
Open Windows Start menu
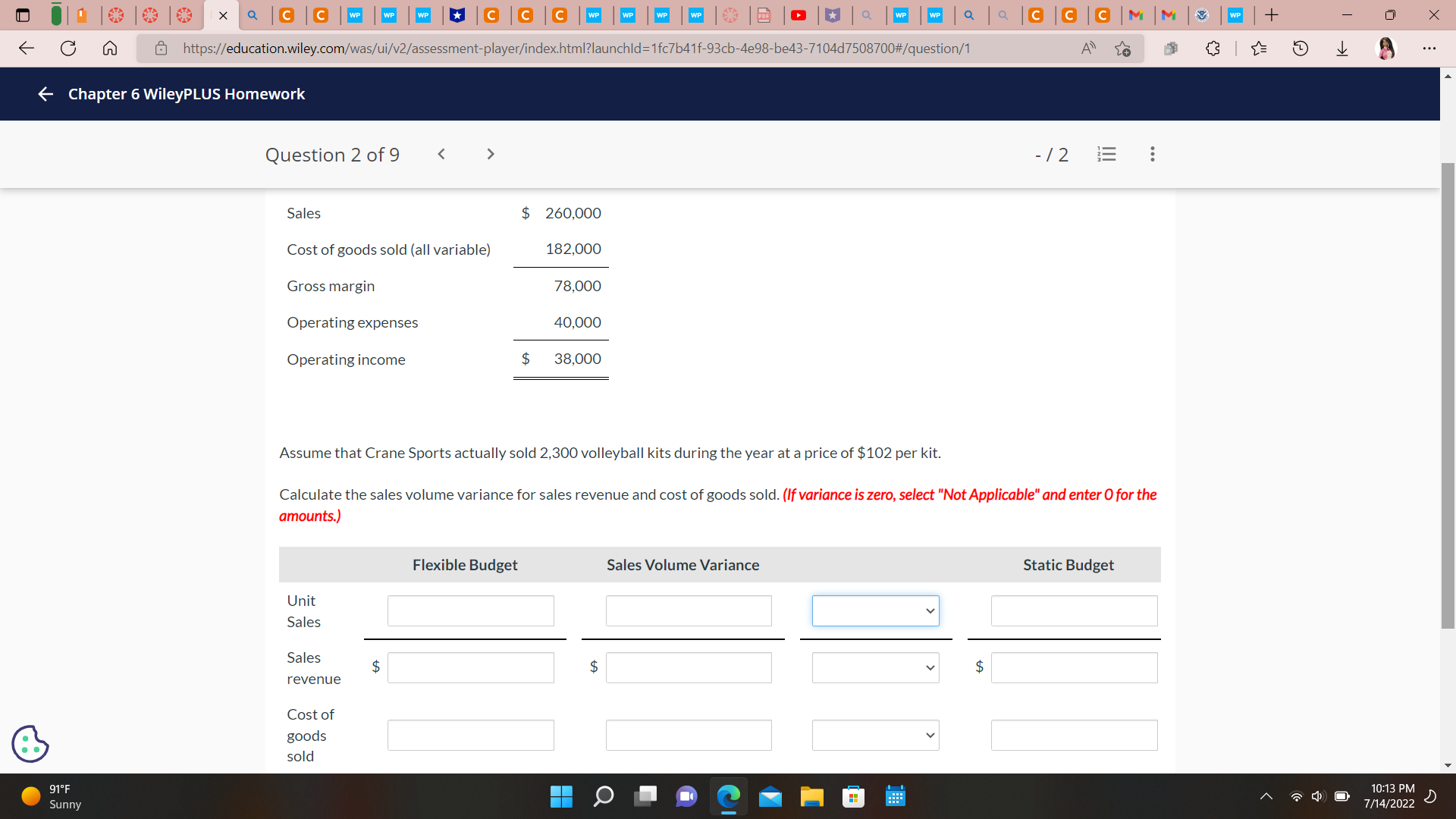coord(561,796)
